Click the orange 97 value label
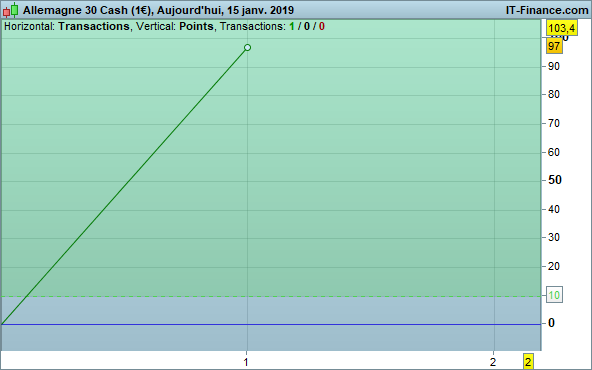The height and width of the screenshot is (370, 592). point(554,46)
